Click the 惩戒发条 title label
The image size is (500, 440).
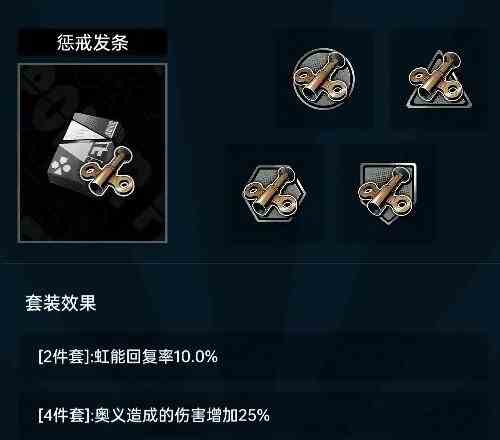(x=92, y=43)
